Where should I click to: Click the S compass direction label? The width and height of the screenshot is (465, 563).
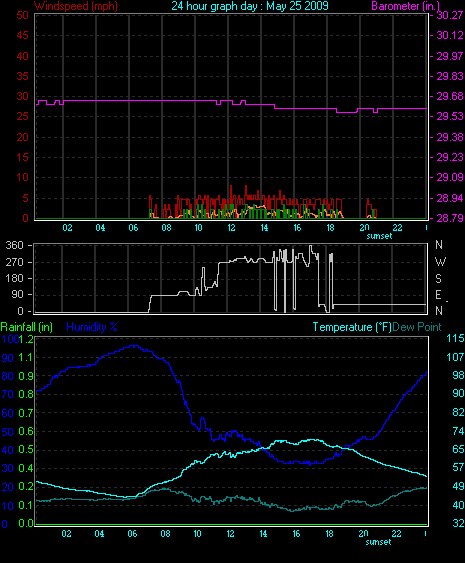pyautogui.click(x=438, y=279)
